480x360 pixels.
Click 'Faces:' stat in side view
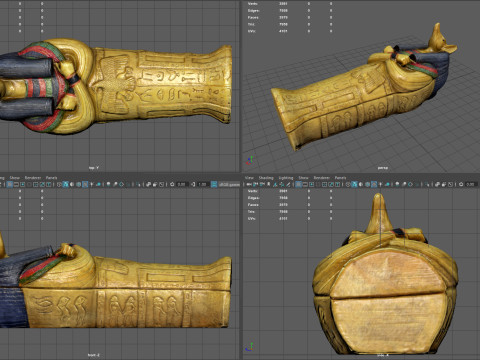click(253, 205)
